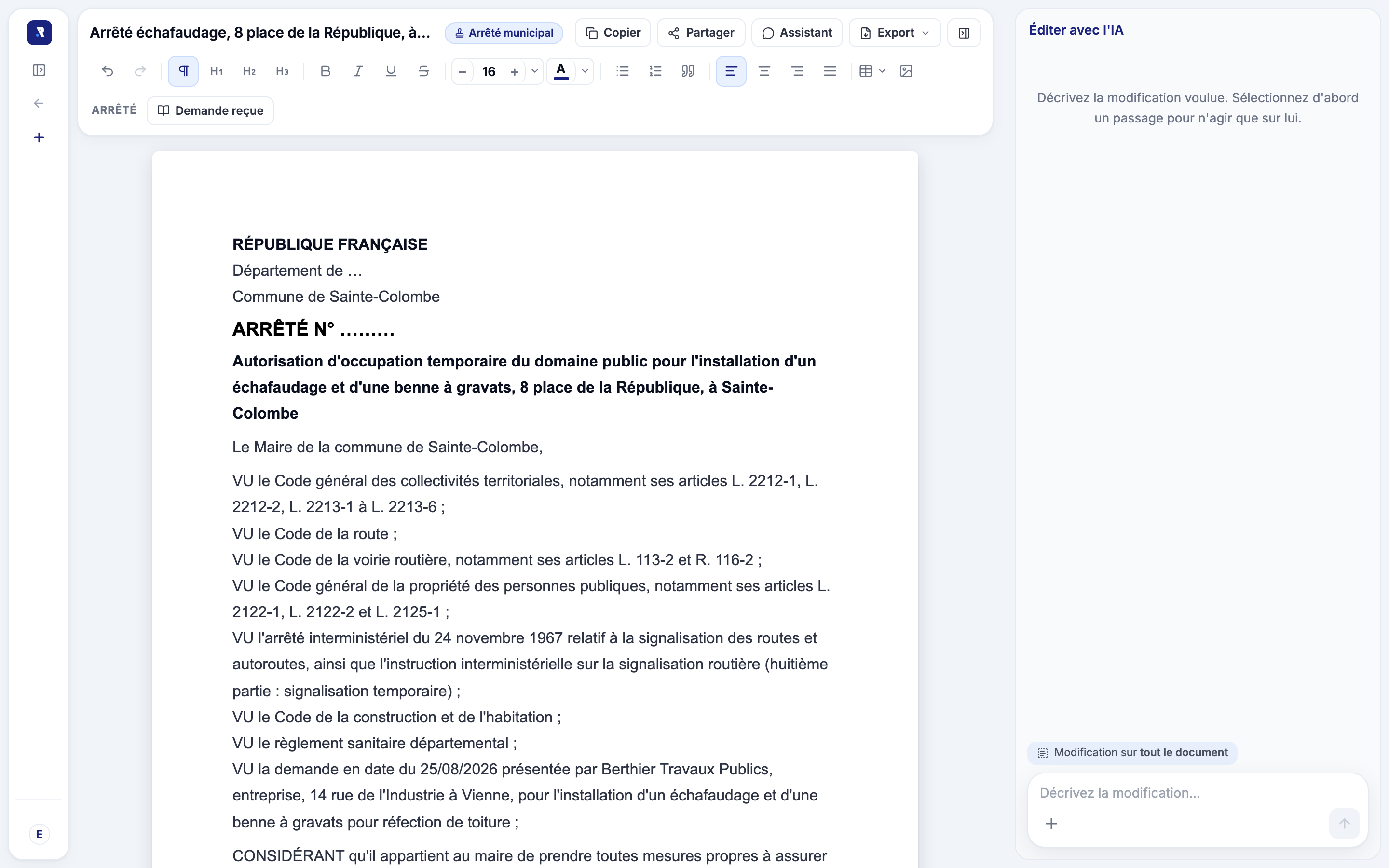Apply Heading 1 style
The width and height of the screenshot is (1389, 868).
point(217,71)
